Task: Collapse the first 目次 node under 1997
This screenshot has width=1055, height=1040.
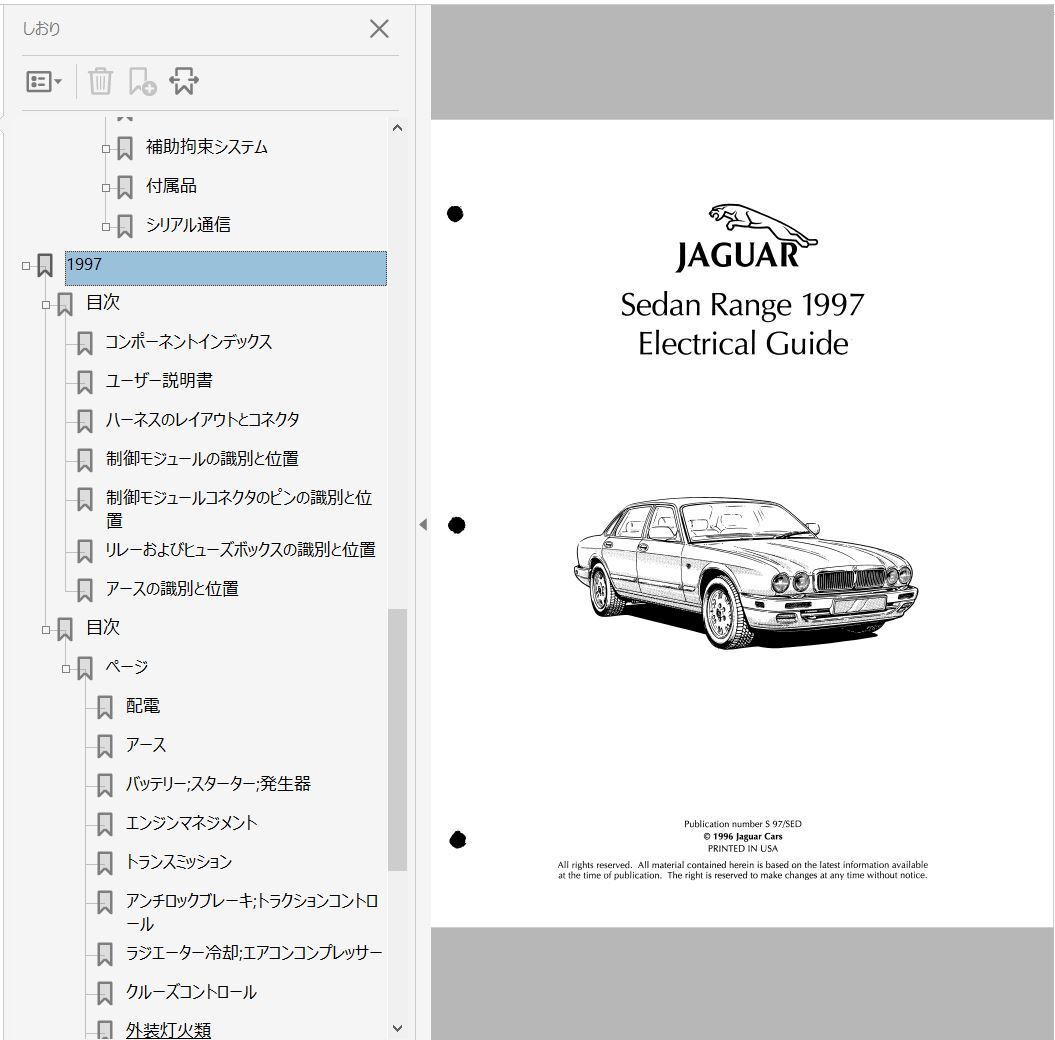Action: click(x=46, y=304)
